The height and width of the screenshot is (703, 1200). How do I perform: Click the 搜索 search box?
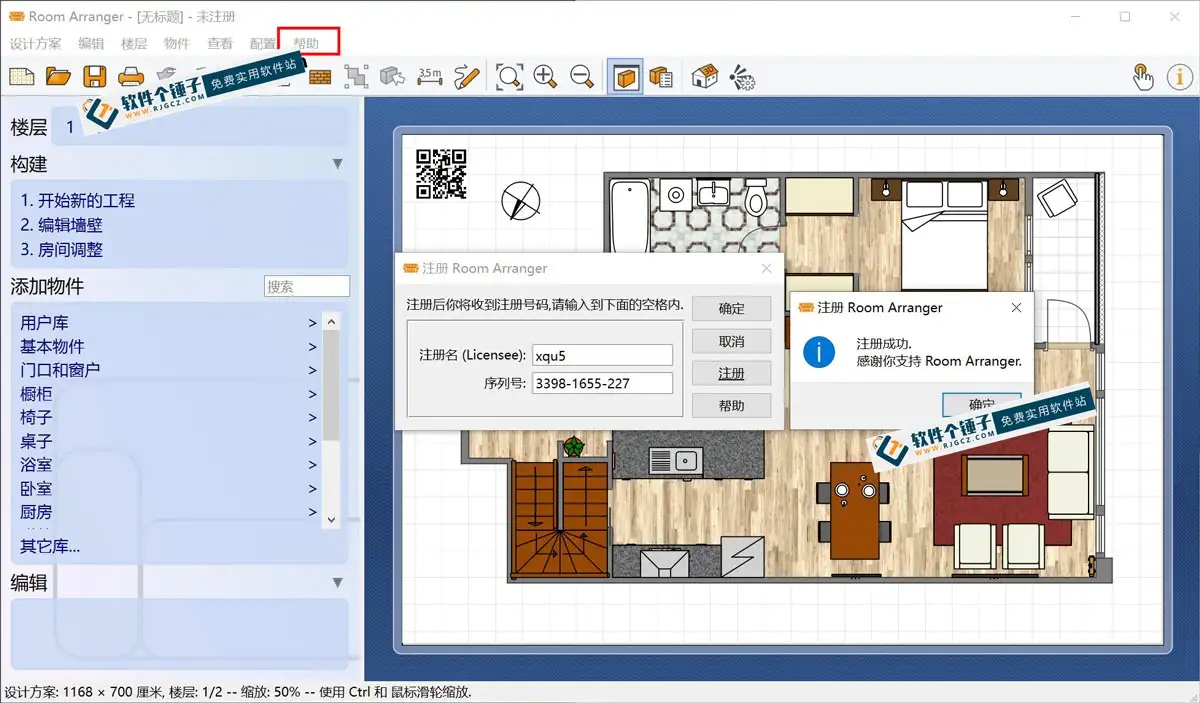tap(307, 286)
